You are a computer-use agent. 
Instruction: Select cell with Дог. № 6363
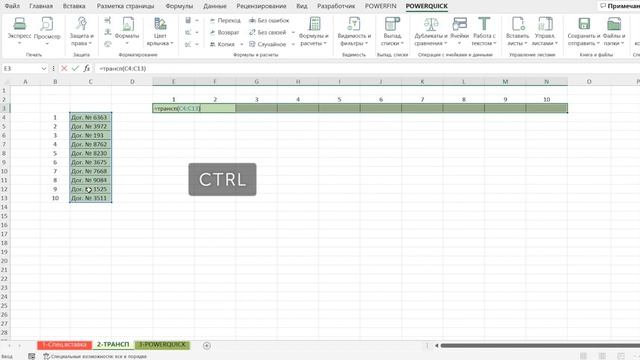point(90,117)
